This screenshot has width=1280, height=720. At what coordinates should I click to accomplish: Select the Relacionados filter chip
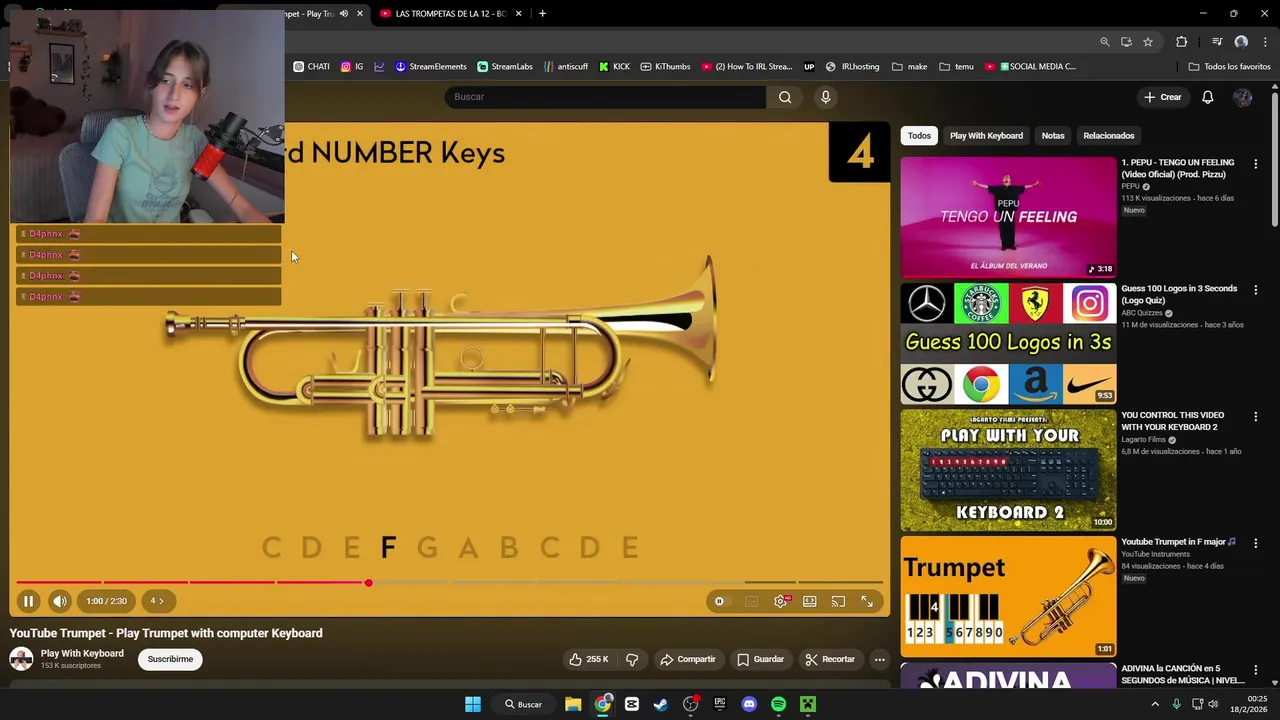[x=1108, y=136]
